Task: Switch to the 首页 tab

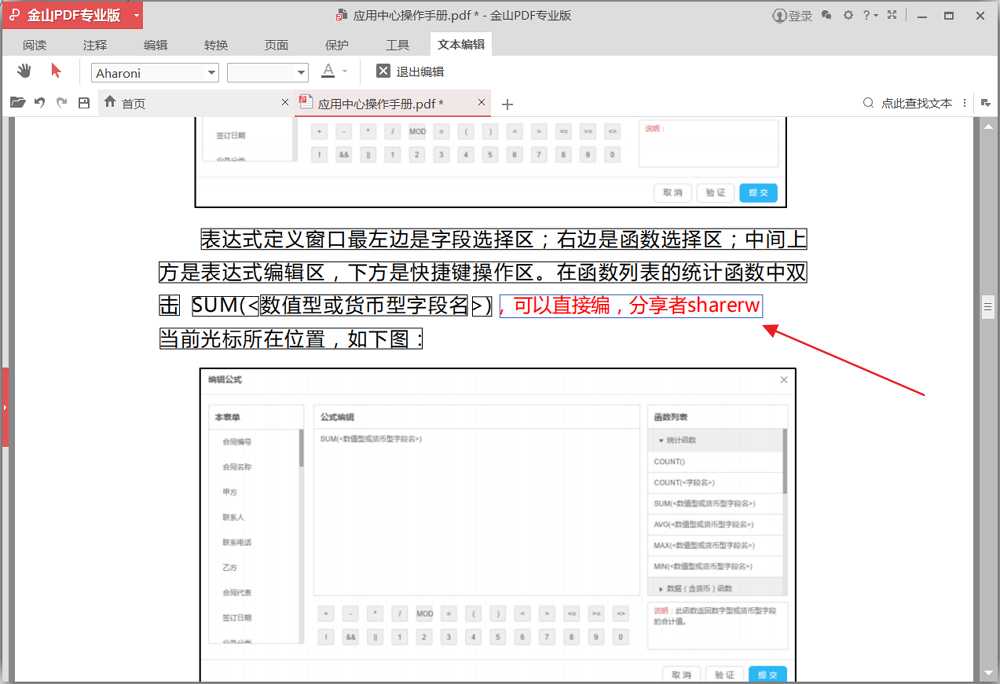Action: 133,102
